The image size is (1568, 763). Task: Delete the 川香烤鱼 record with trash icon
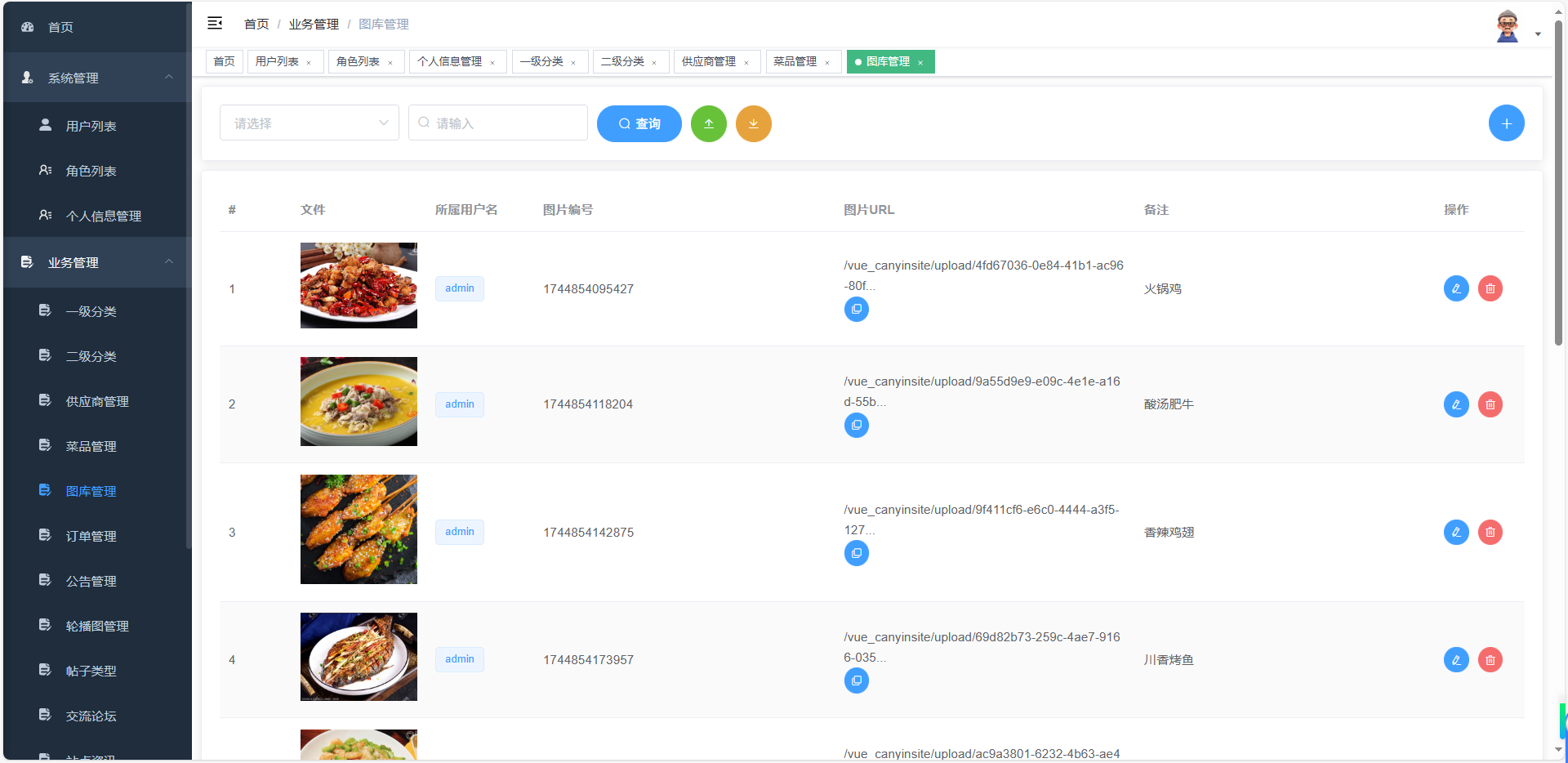pos(1490,659)
